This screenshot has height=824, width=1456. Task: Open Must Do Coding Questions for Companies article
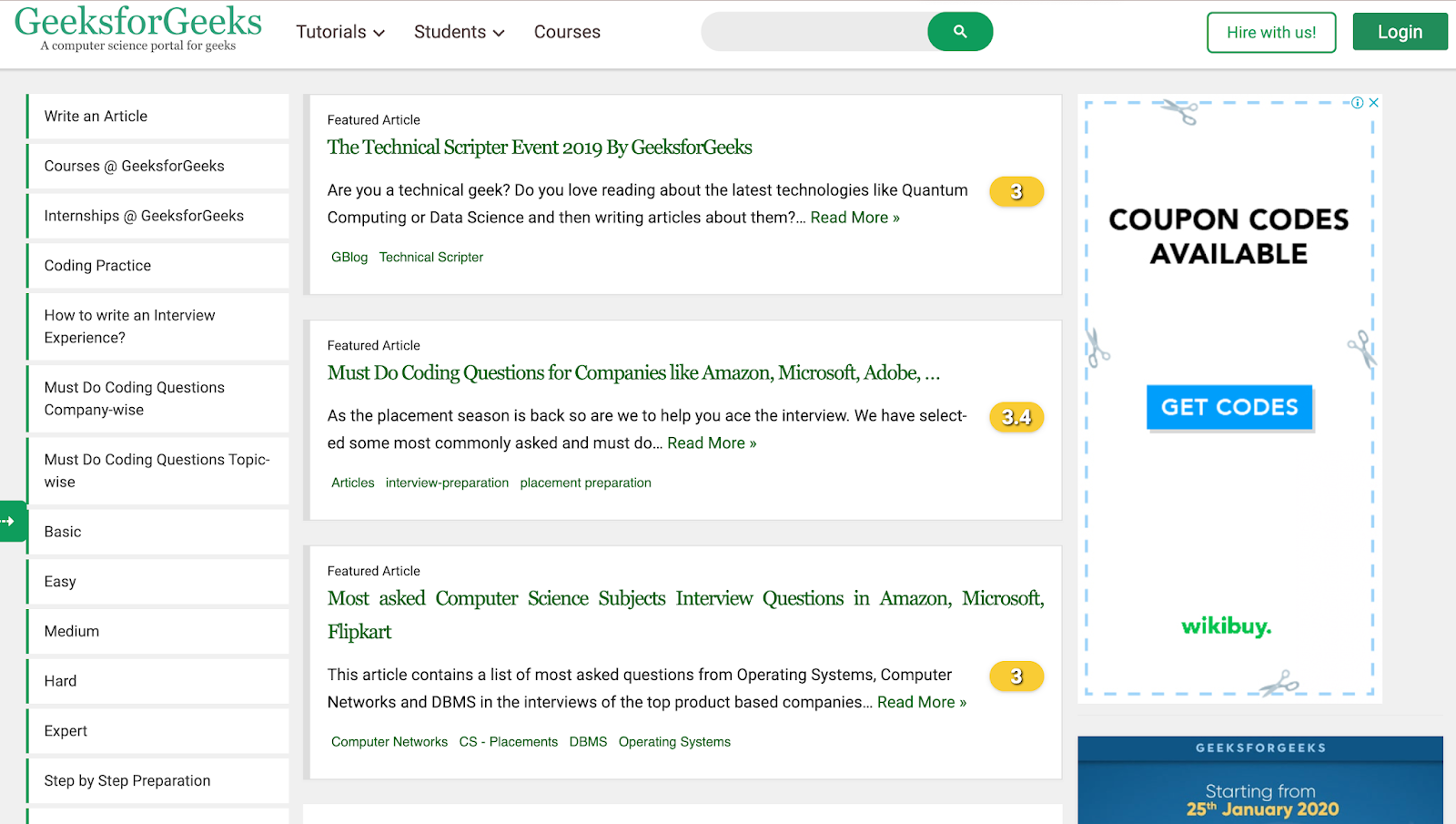tap(633, 373)
